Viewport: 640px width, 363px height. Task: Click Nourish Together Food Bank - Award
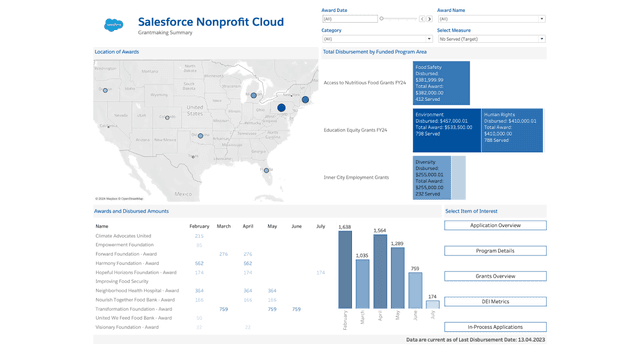point(135,300)
